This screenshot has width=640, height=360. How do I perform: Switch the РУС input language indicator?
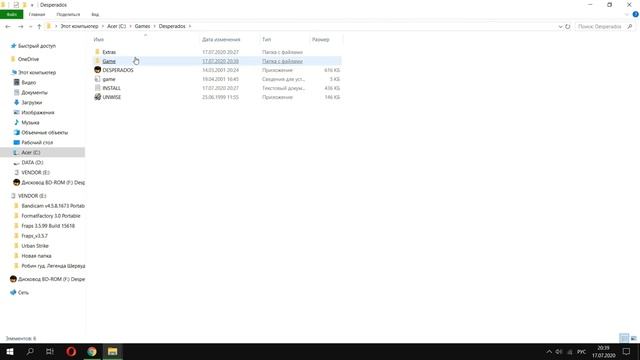[582, 352]
